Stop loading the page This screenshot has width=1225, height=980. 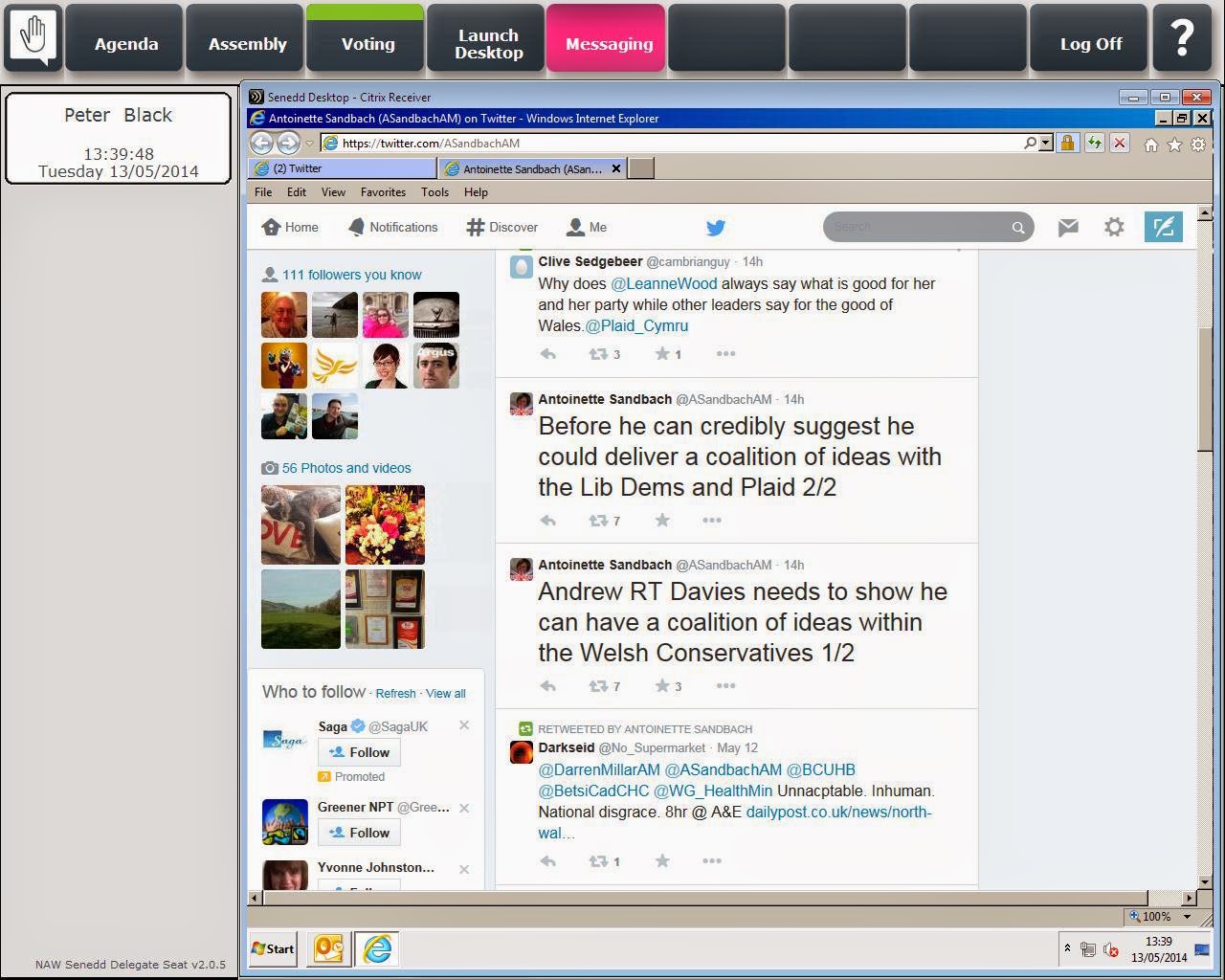tap(1120, 143)
